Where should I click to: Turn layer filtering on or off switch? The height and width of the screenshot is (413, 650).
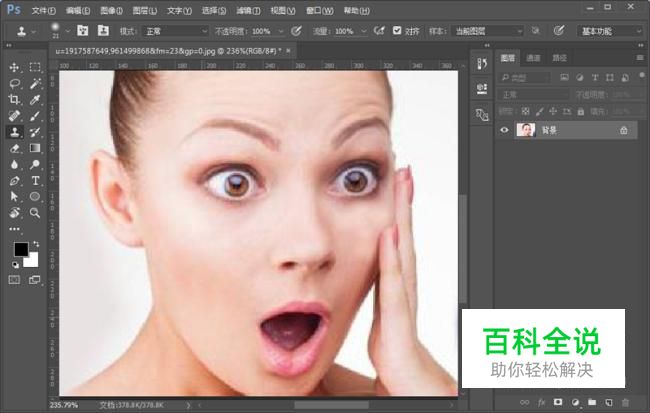(642, 75)
